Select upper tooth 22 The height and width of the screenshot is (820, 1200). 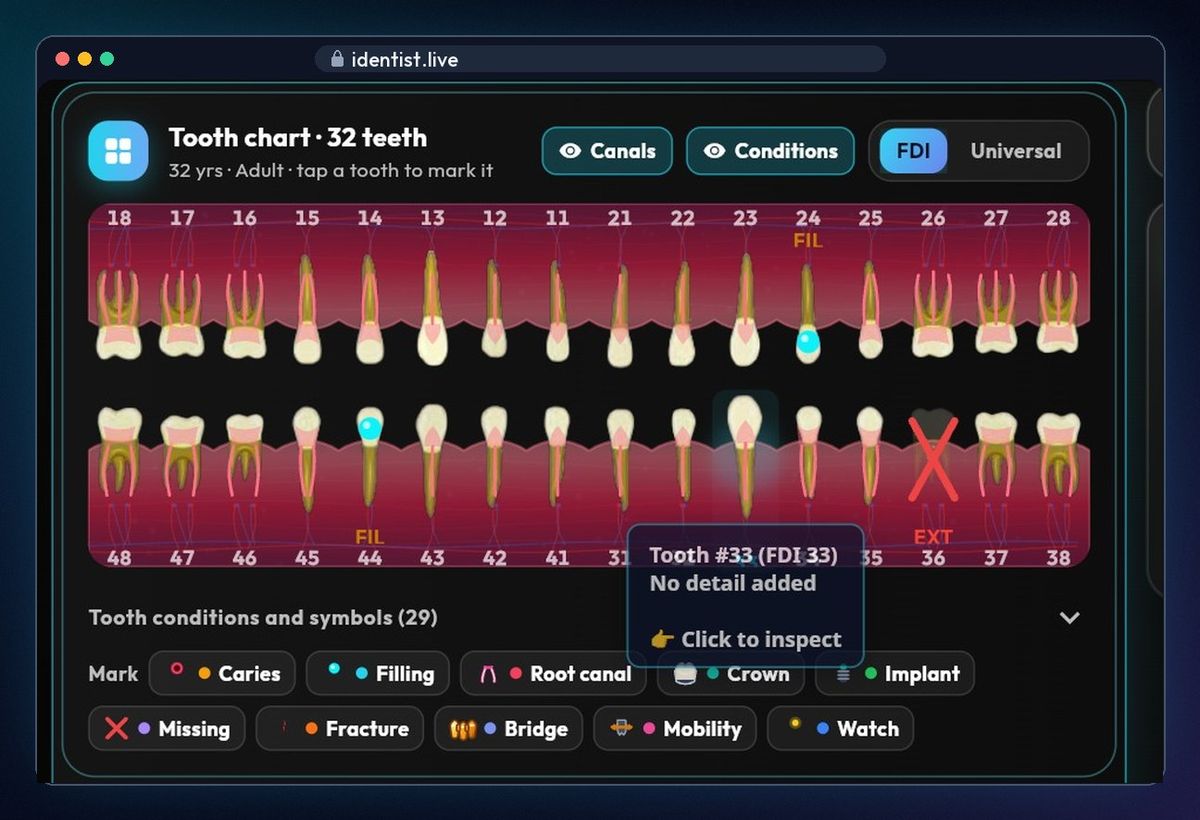pos(682,312)
